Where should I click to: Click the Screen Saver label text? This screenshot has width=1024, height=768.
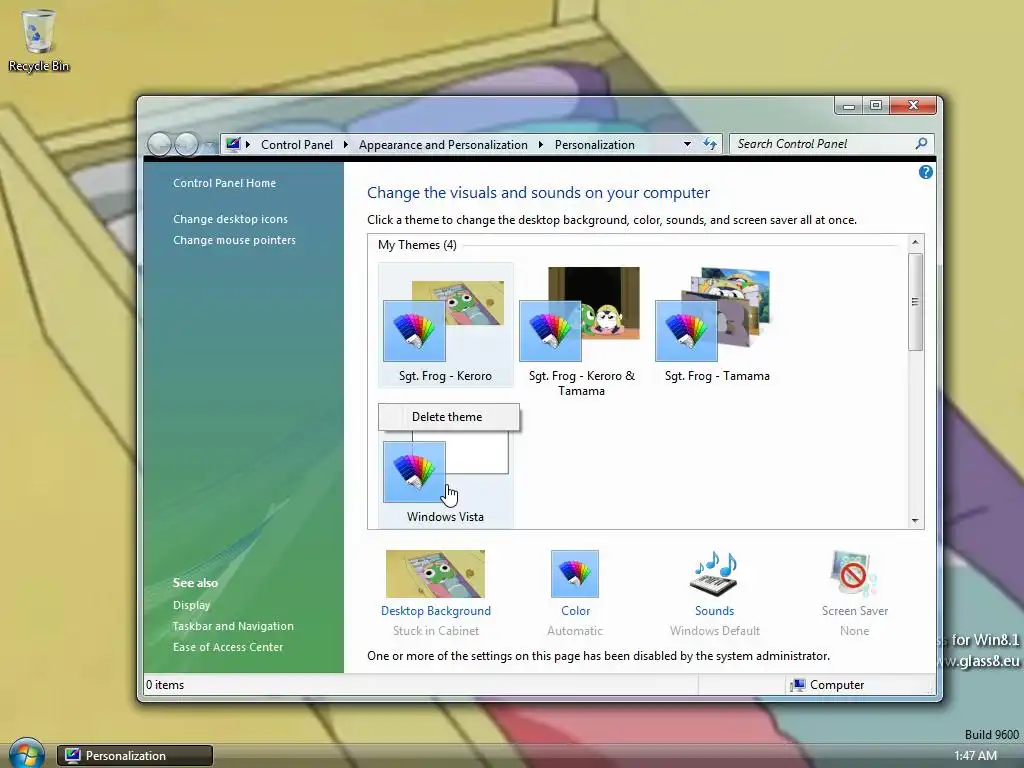[855, 611]
